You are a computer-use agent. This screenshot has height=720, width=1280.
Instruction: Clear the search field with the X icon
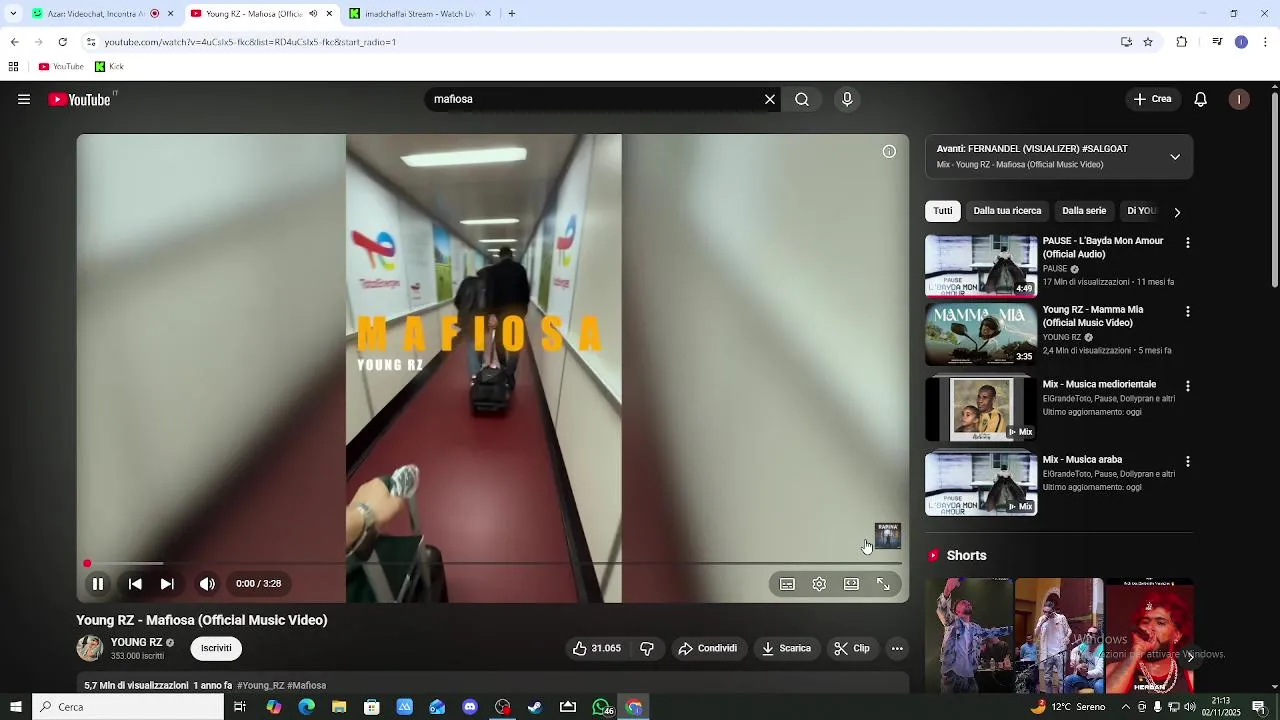pos(770,99)
